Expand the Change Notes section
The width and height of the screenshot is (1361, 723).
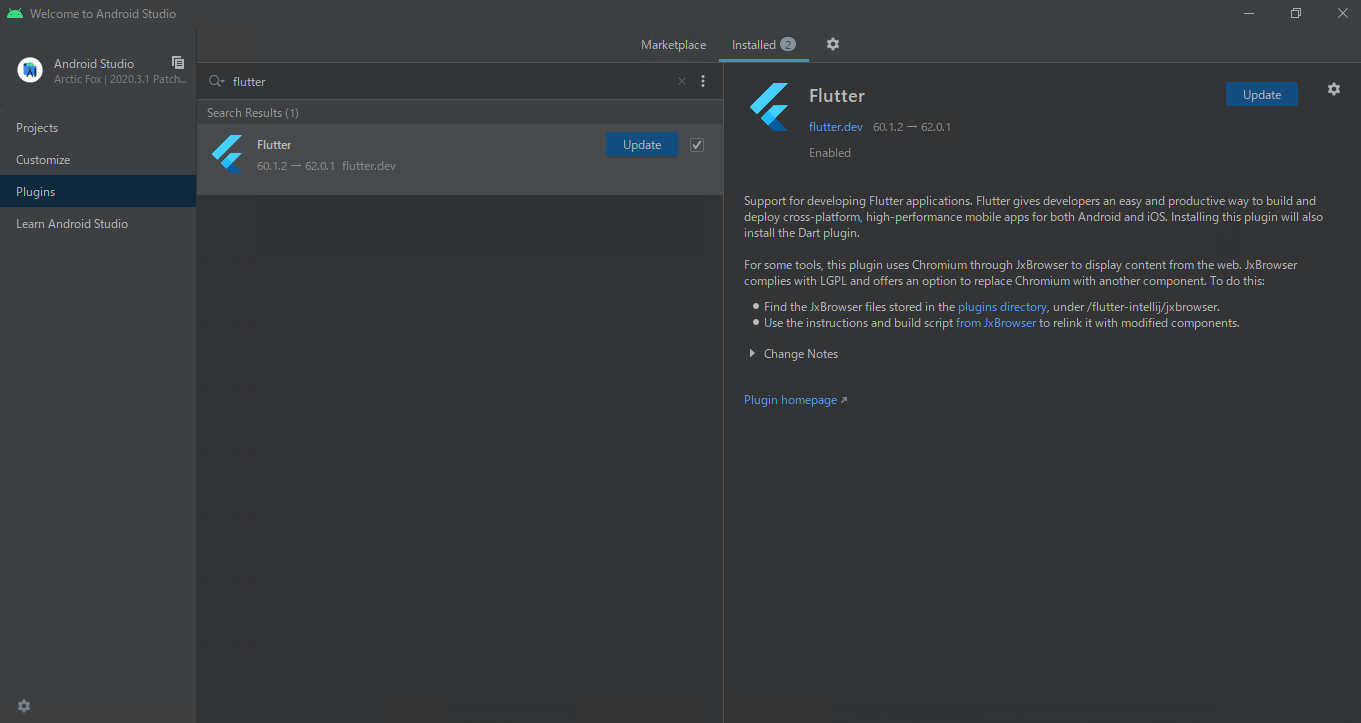tap(752, 354)
